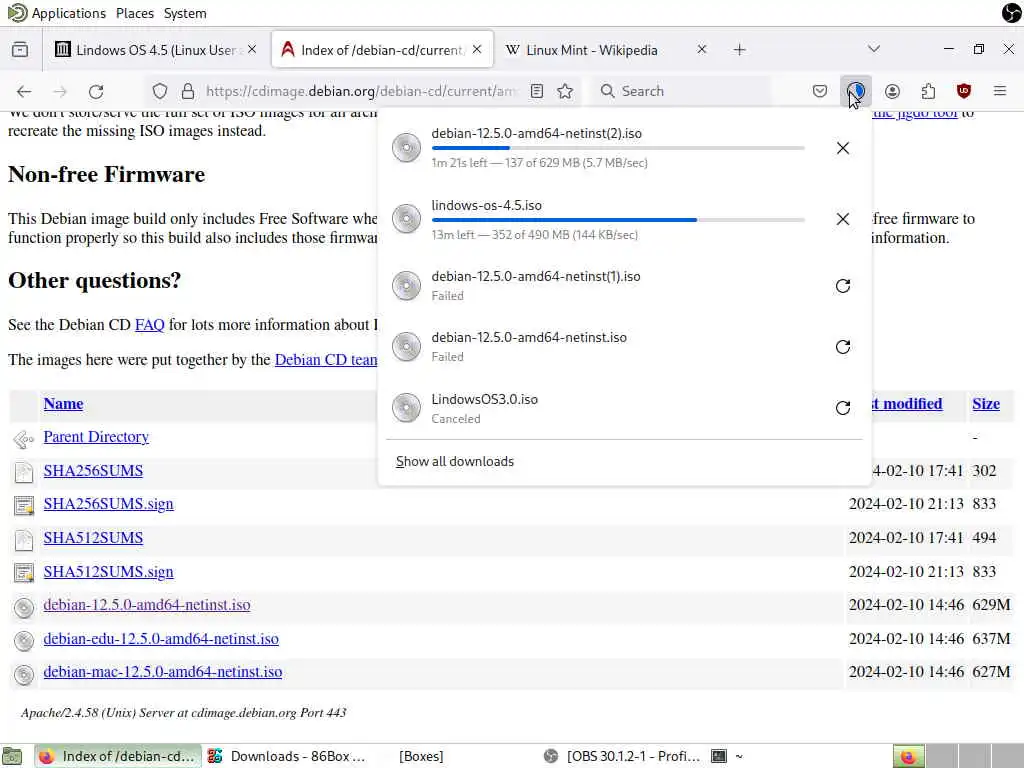The height and width of the screenshot is (768, 1024).
Task: Switch to the terminal ~ taskbar window
Action: [x=728, y=756]
